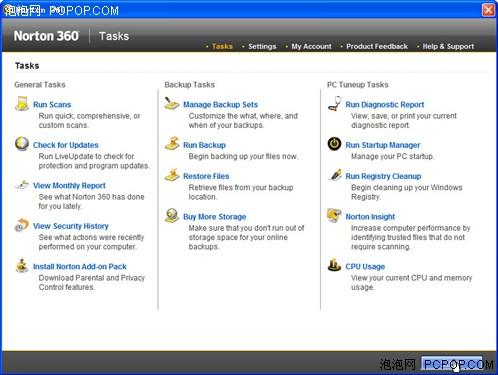This screenshot has height=375, width=498.
Task: Click text 'Manage your PC startup.'
Action: 392,156
